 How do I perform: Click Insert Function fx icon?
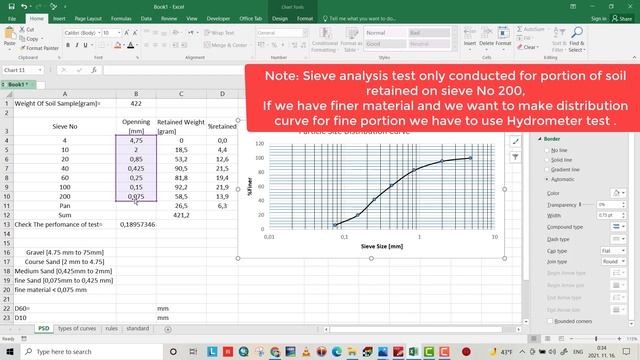coord(94,70)
